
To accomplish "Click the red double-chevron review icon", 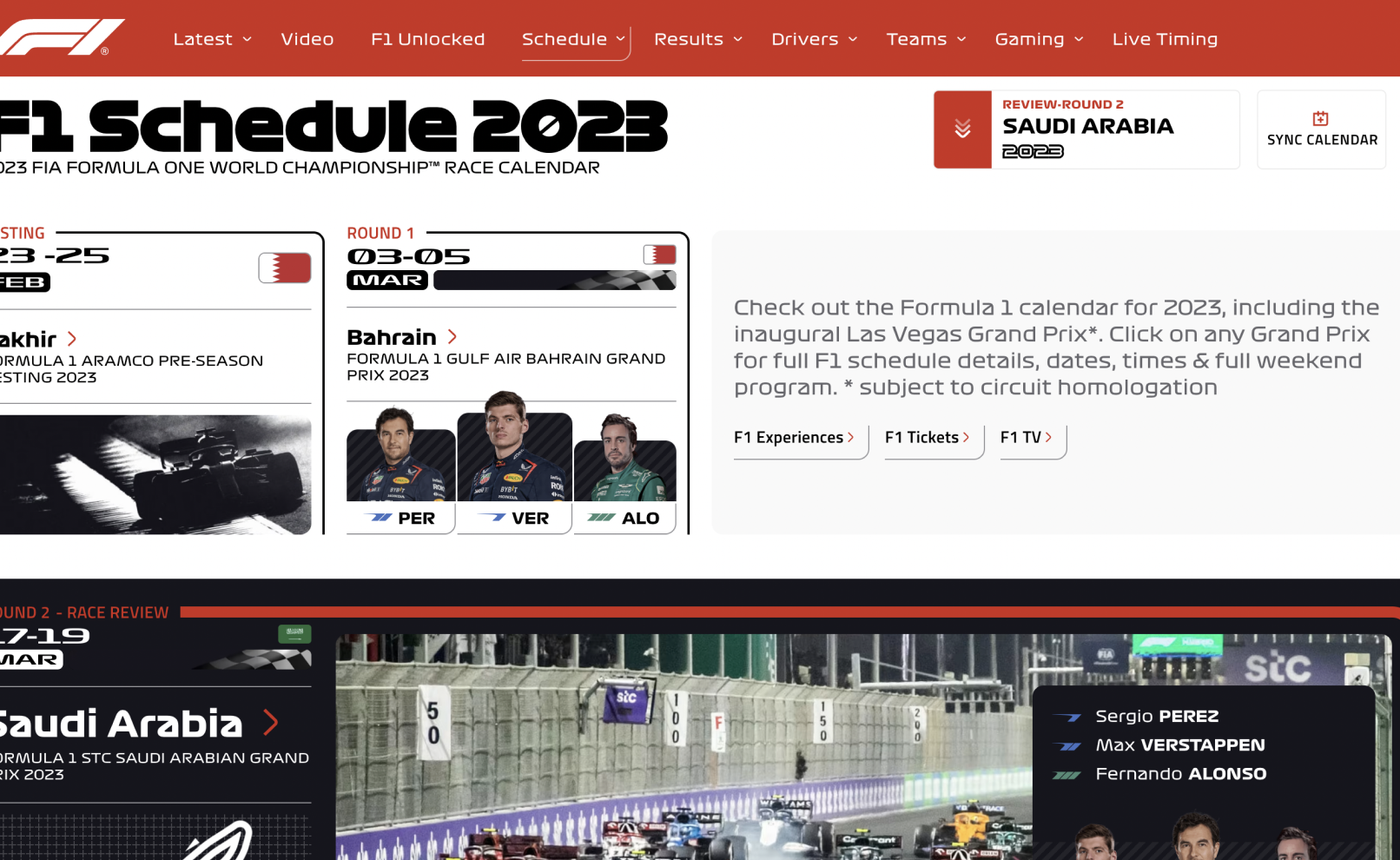I will tap(962, 129).
